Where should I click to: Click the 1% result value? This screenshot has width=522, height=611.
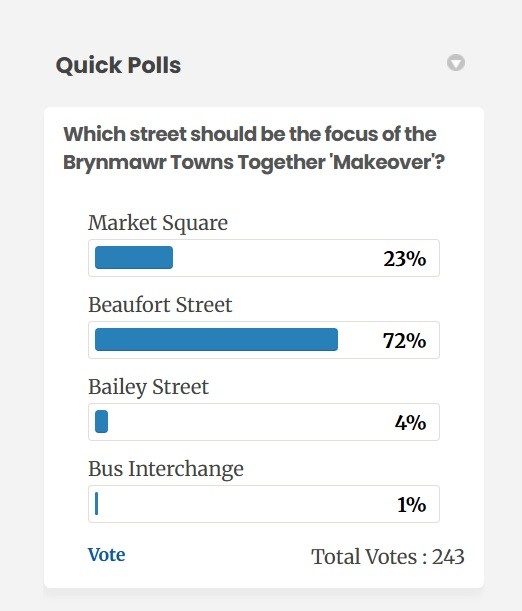pyautogui.click(x=411, y=505)
